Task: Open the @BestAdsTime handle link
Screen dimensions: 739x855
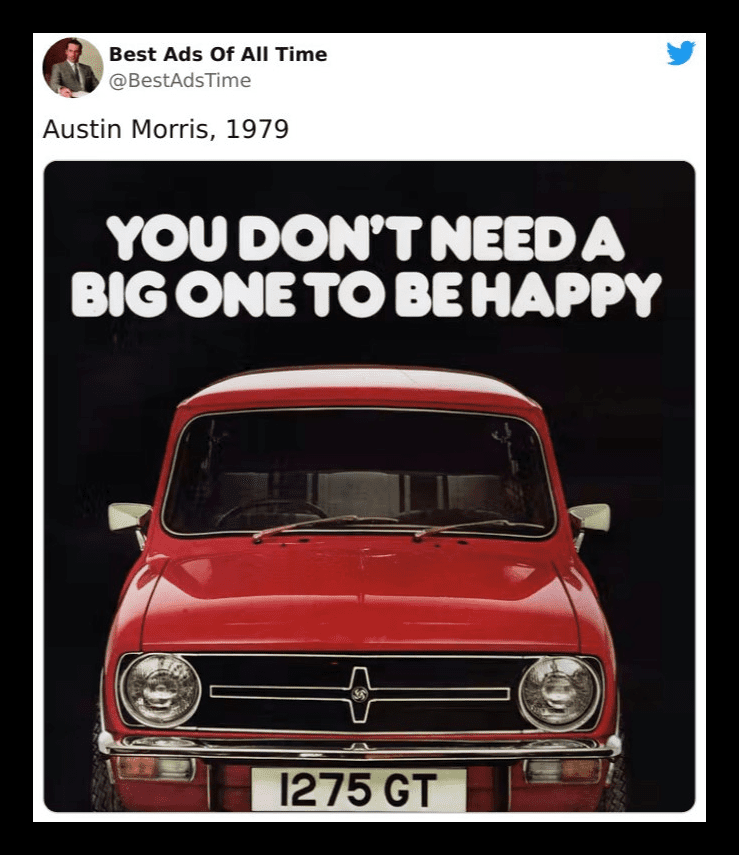Action: tap(180, 80)
